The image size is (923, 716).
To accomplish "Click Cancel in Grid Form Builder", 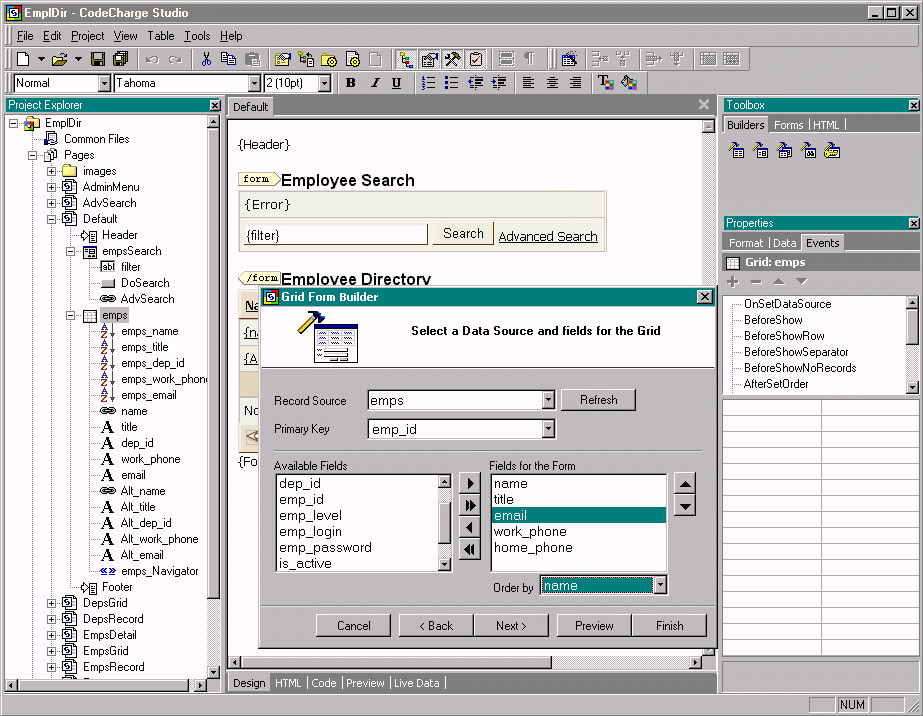I will 353,625.
